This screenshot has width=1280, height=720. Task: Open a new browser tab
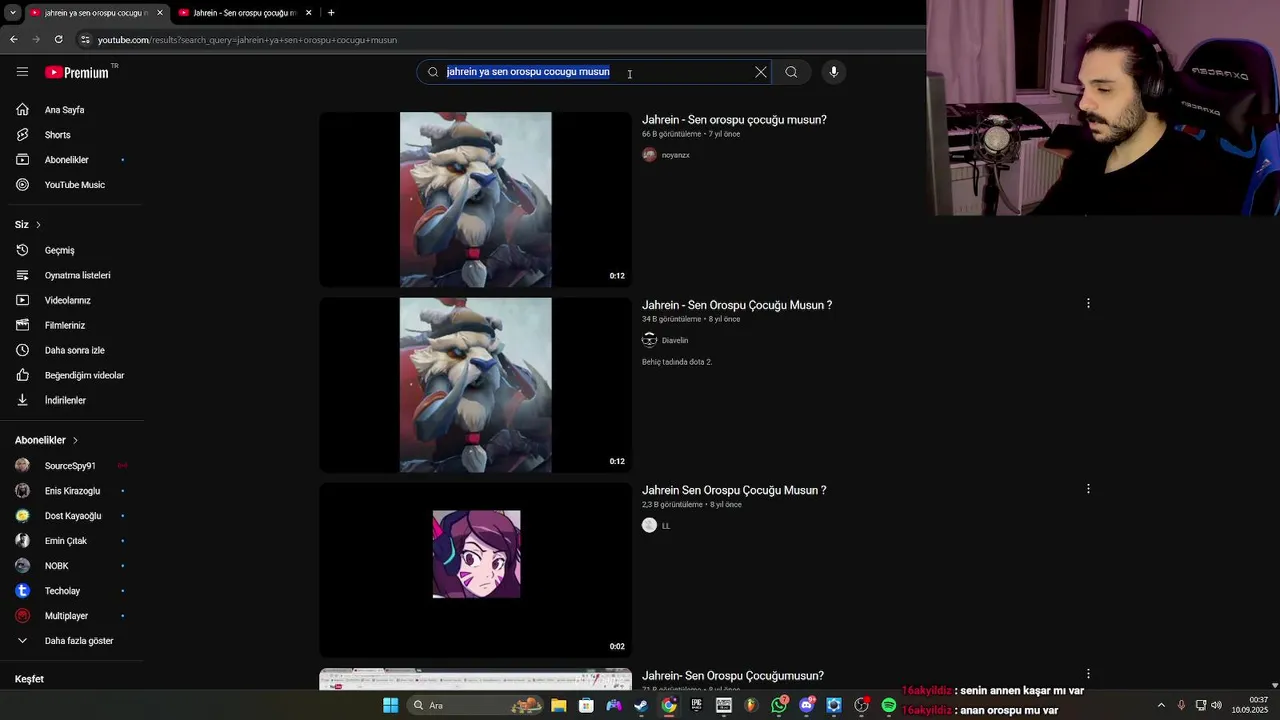click(x=331, y=13)
